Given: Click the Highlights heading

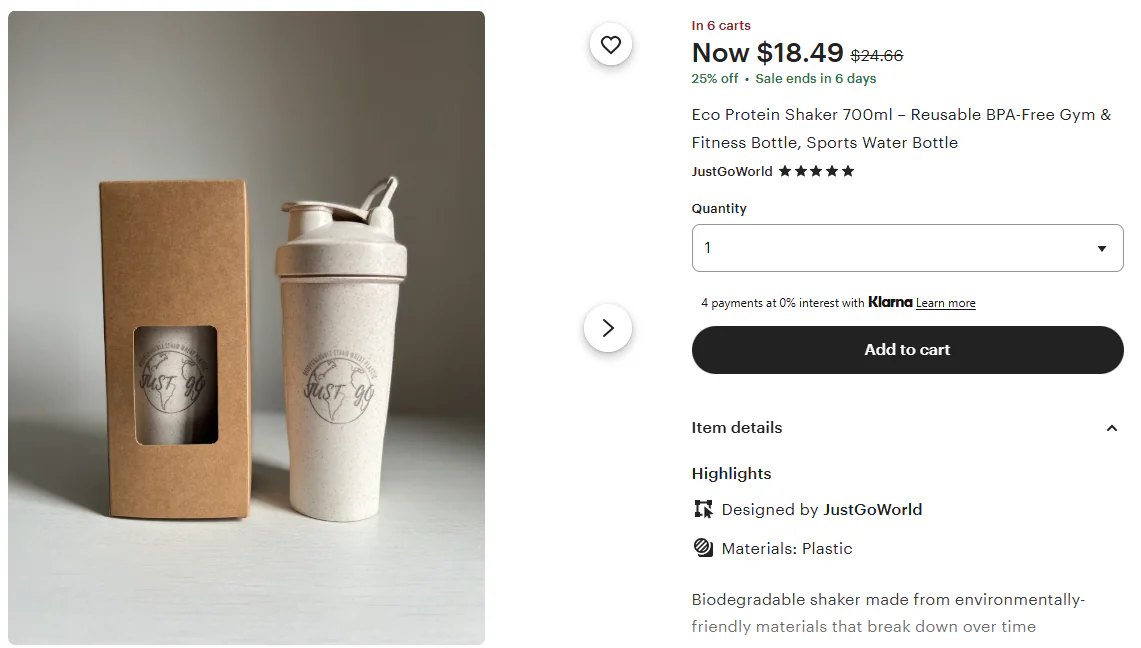Looking at the screenshot, I should [x=731, y=473].
